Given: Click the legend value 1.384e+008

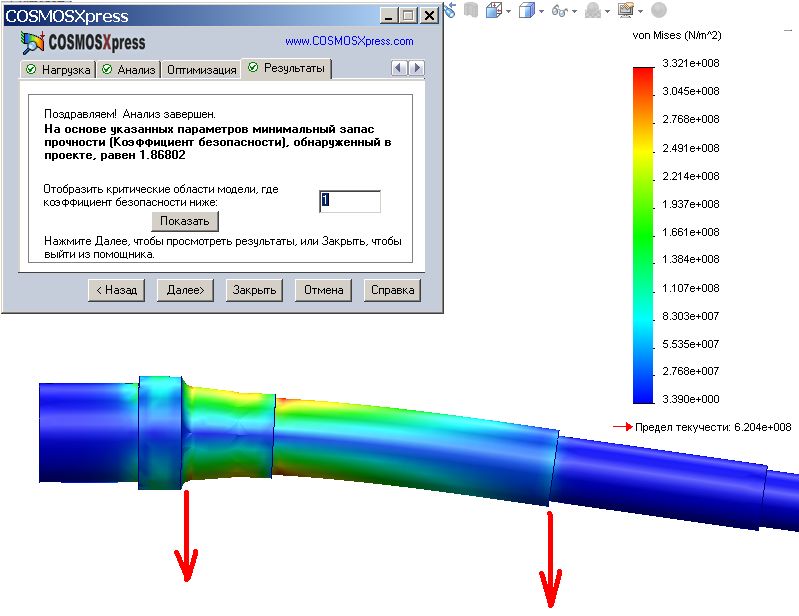Looking at the screenshot, I should [690, 259].
